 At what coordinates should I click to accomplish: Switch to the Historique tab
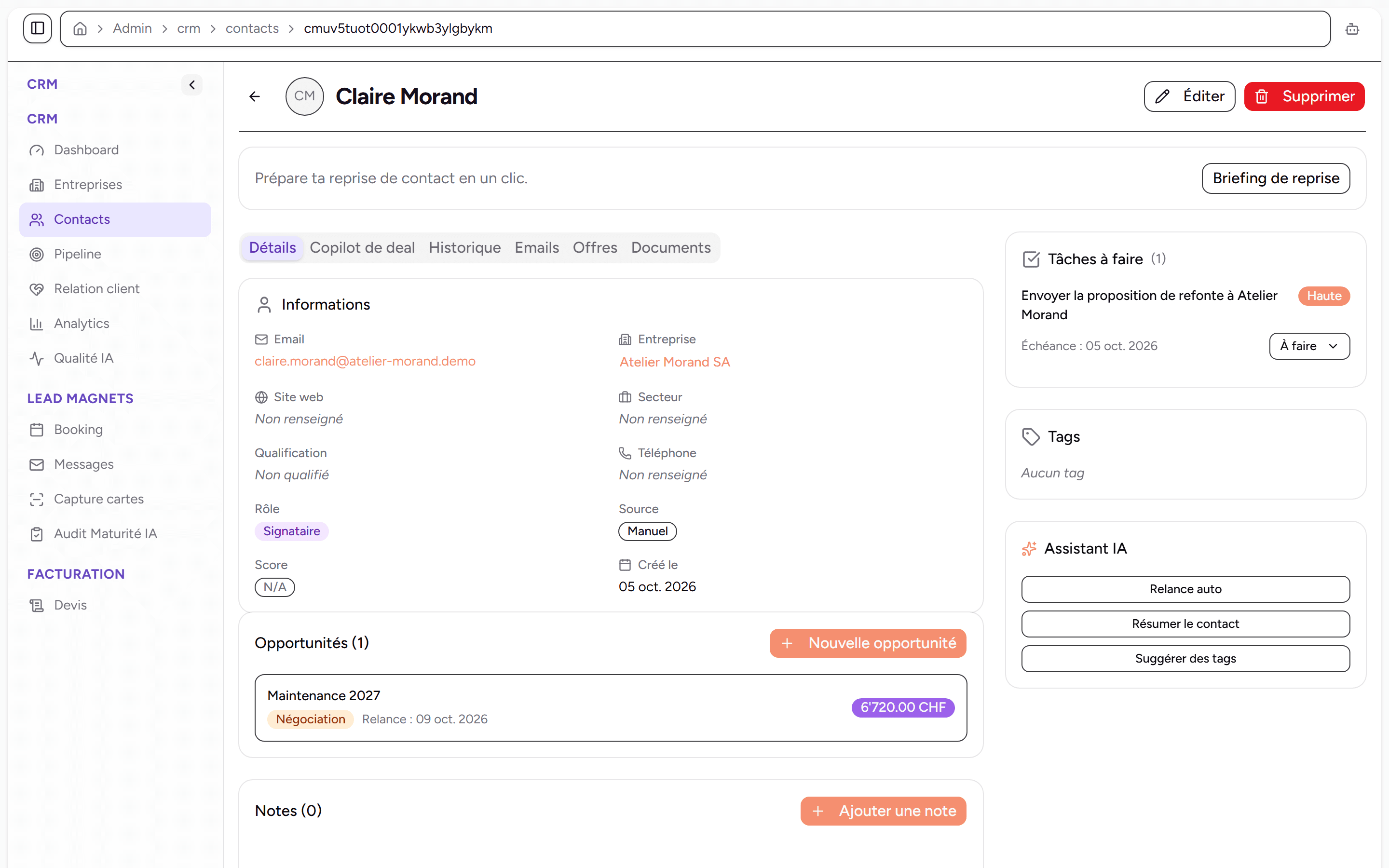(x=464, y=247)
